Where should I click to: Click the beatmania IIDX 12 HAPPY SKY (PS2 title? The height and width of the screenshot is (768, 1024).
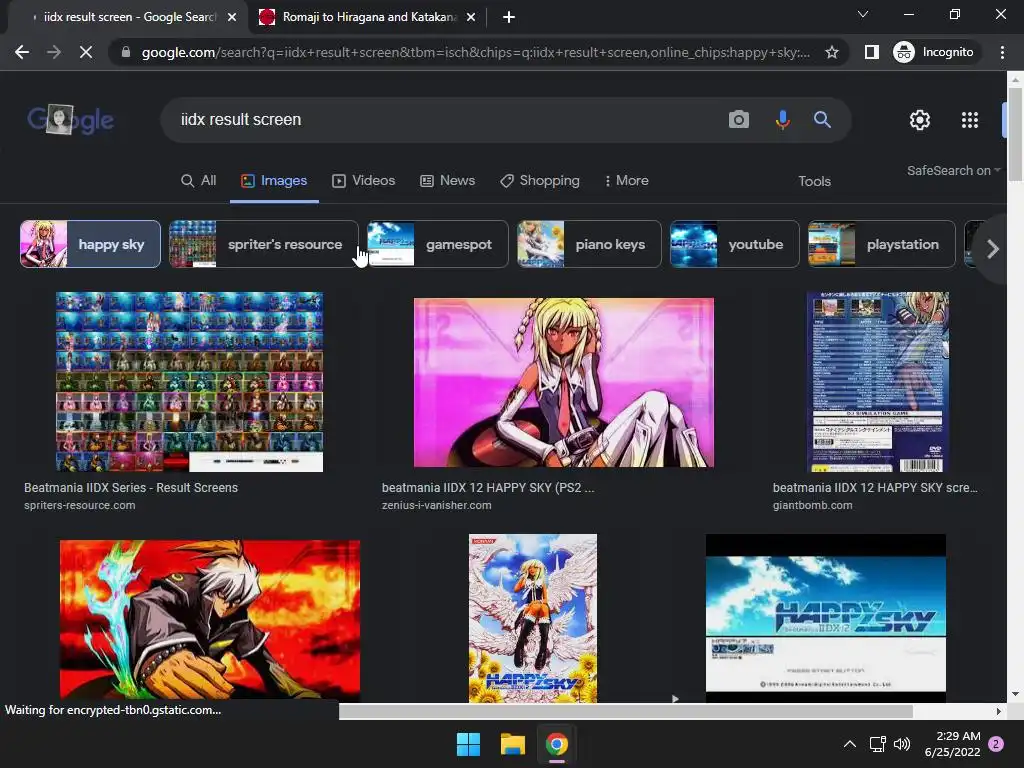click(488, 488)
